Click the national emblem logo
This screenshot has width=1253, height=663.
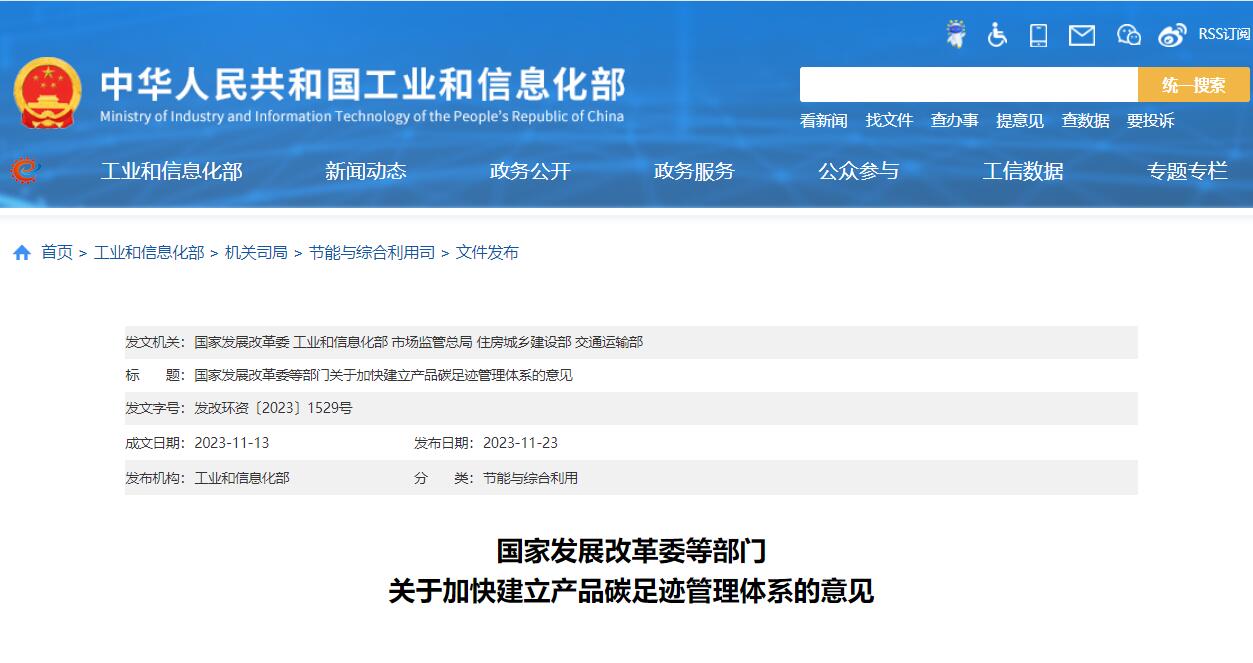point(47,92)
